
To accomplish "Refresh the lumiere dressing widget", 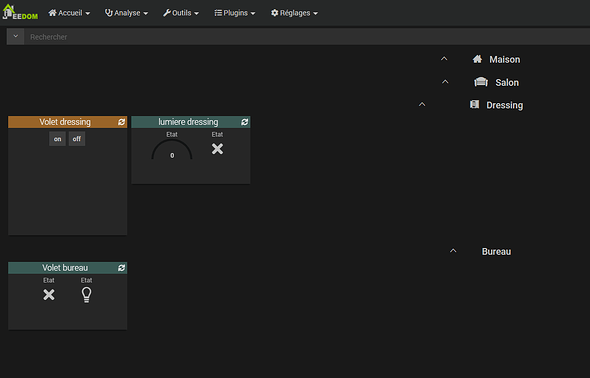I will (245, 122).
